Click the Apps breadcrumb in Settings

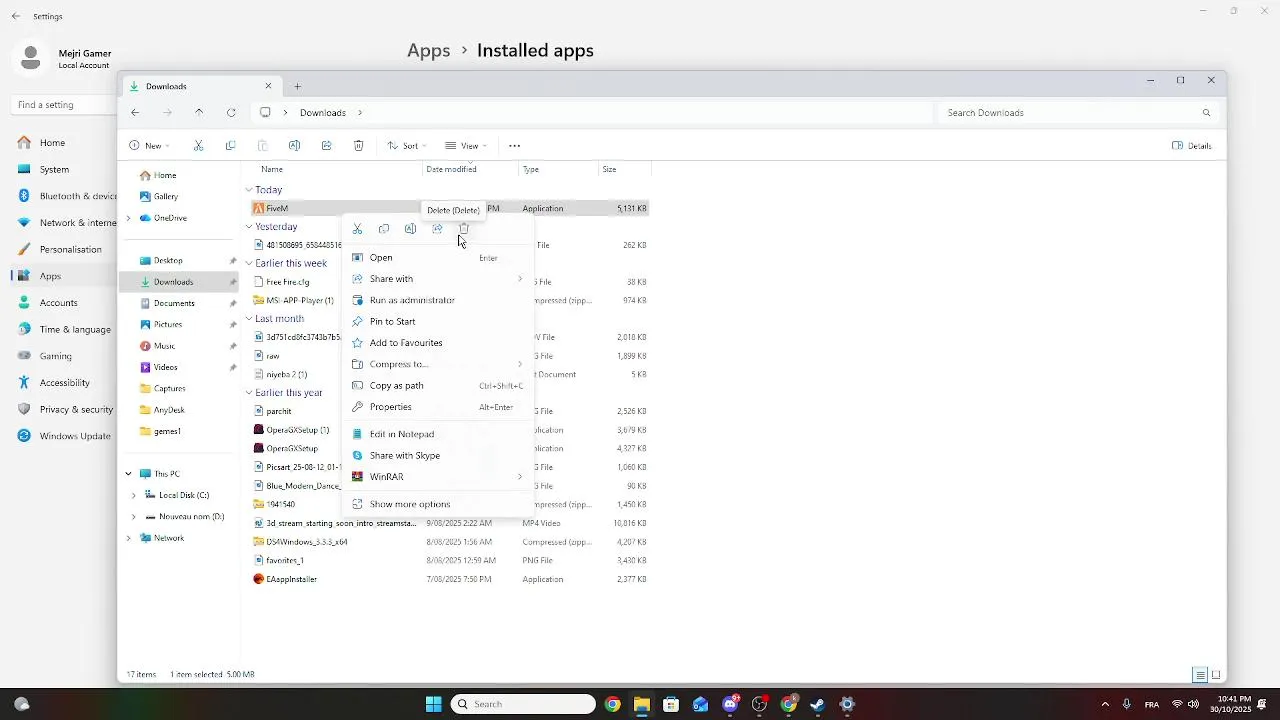coord(428,50)
